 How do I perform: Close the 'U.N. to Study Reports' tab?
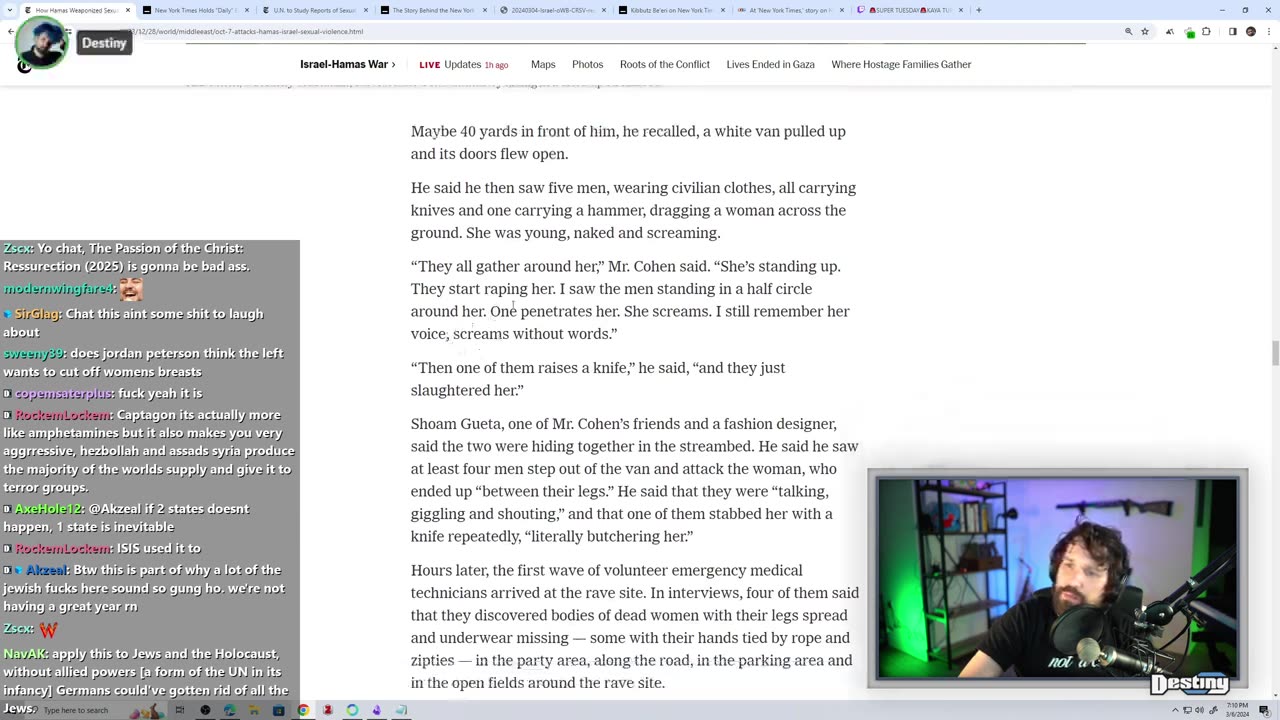[365, 10]
